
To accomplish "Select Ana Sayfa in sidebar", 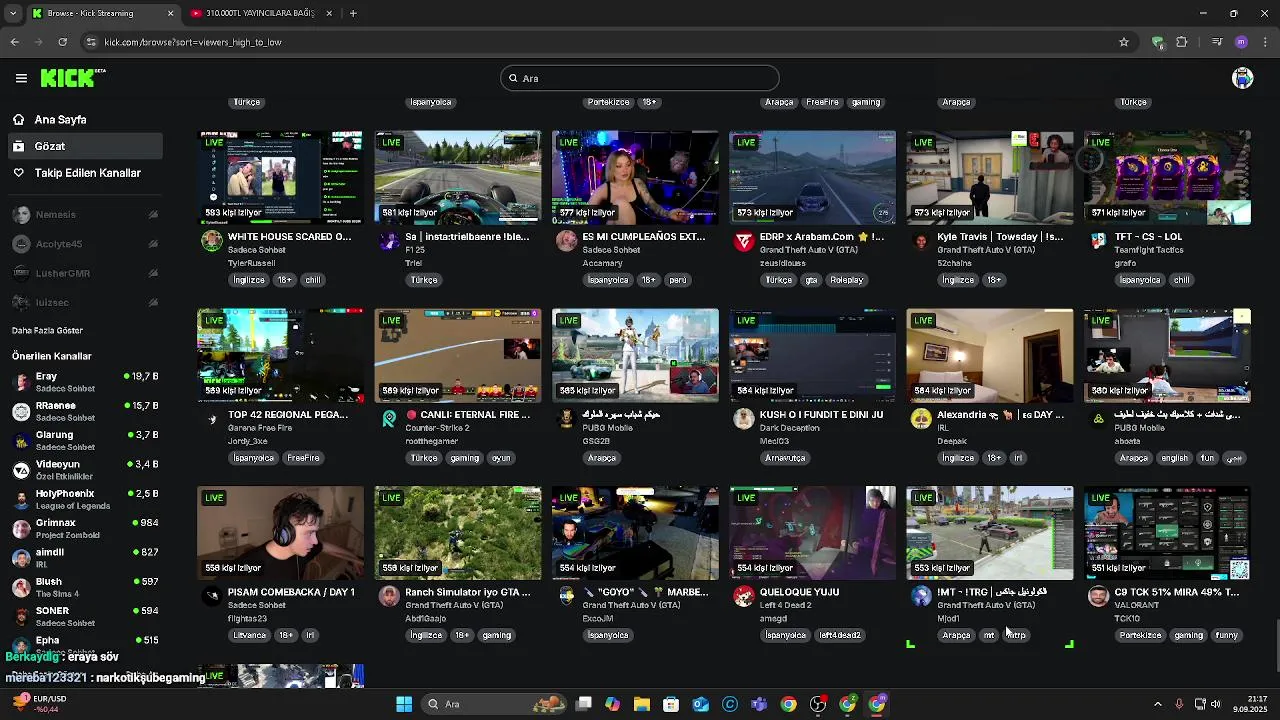I will [84, 119].
